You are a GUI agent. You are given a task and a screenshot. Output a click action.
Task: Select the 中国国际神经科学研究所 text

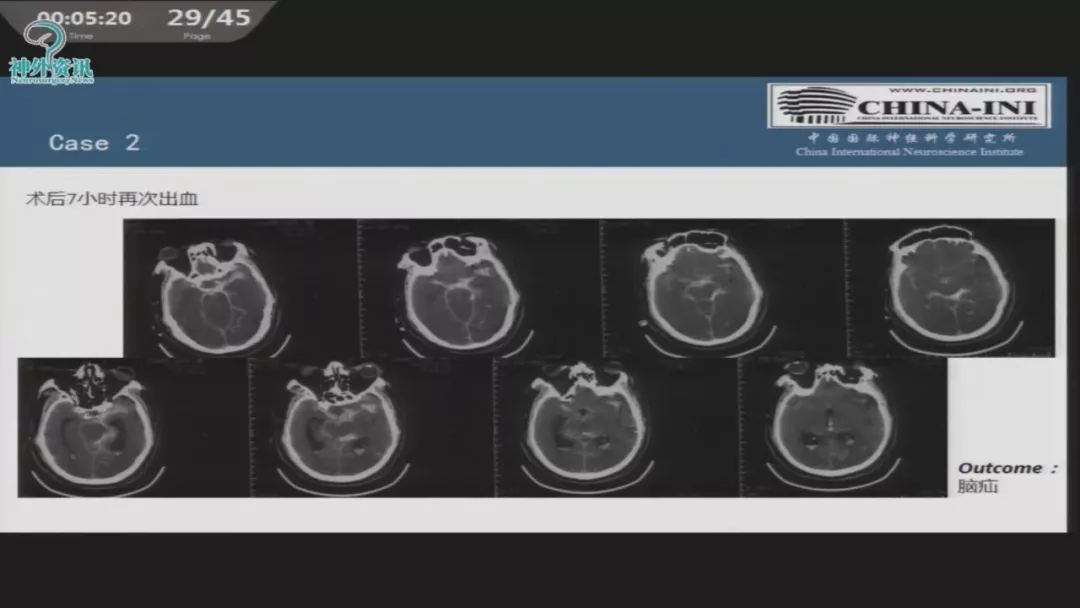(912, 138)
